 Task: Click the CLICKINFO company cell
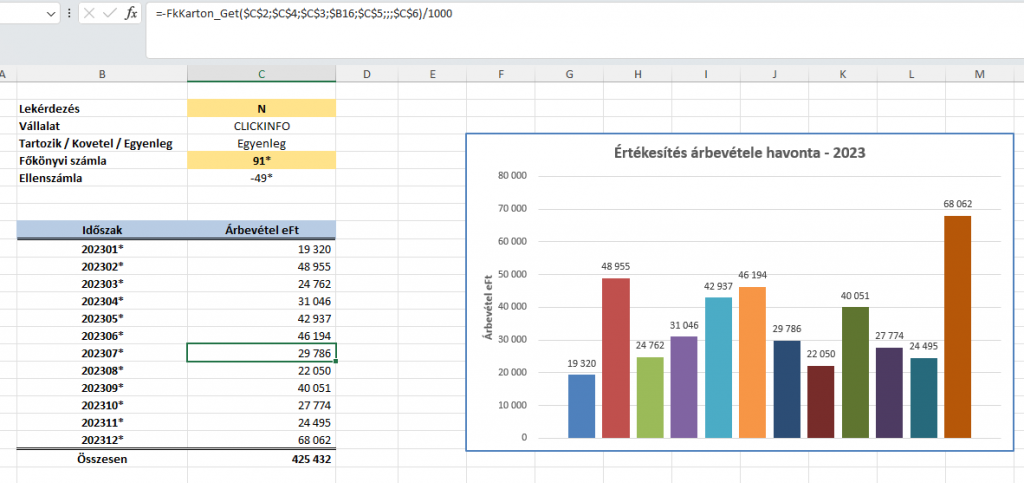pos(261,126)
